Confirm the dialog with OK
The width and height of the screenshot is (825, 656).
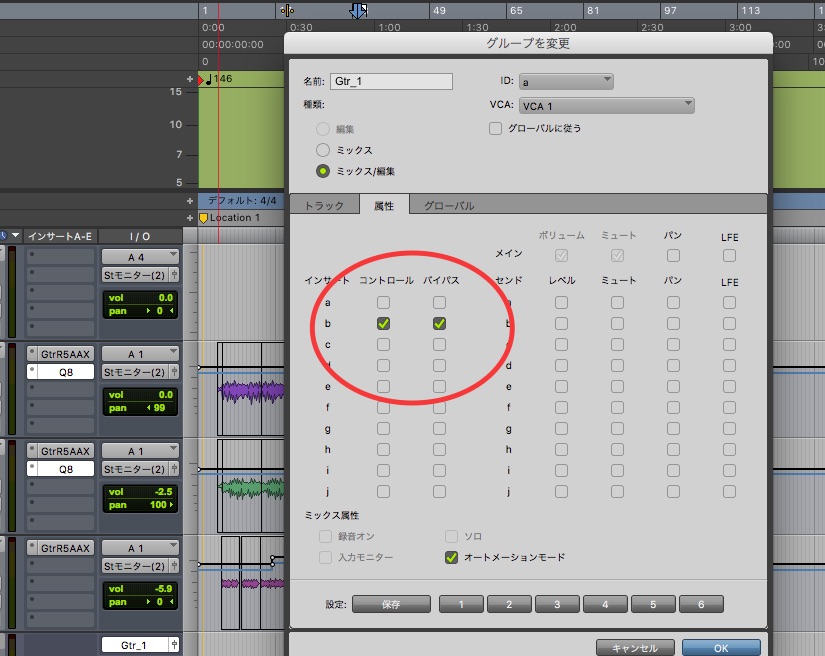click(721, 648)
